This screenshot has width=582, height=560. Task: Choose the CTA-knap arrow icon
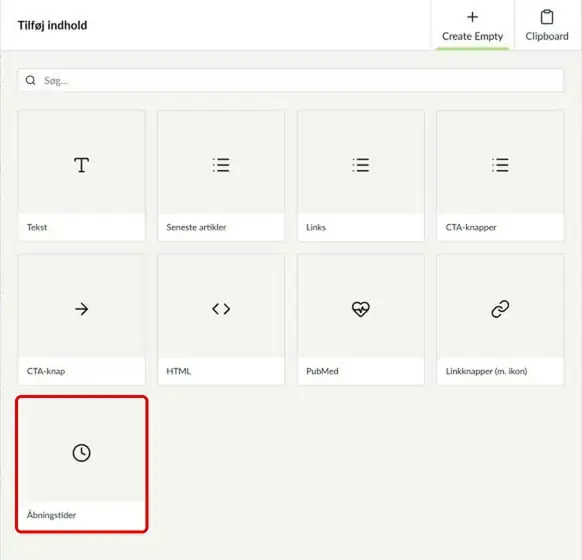81,309
